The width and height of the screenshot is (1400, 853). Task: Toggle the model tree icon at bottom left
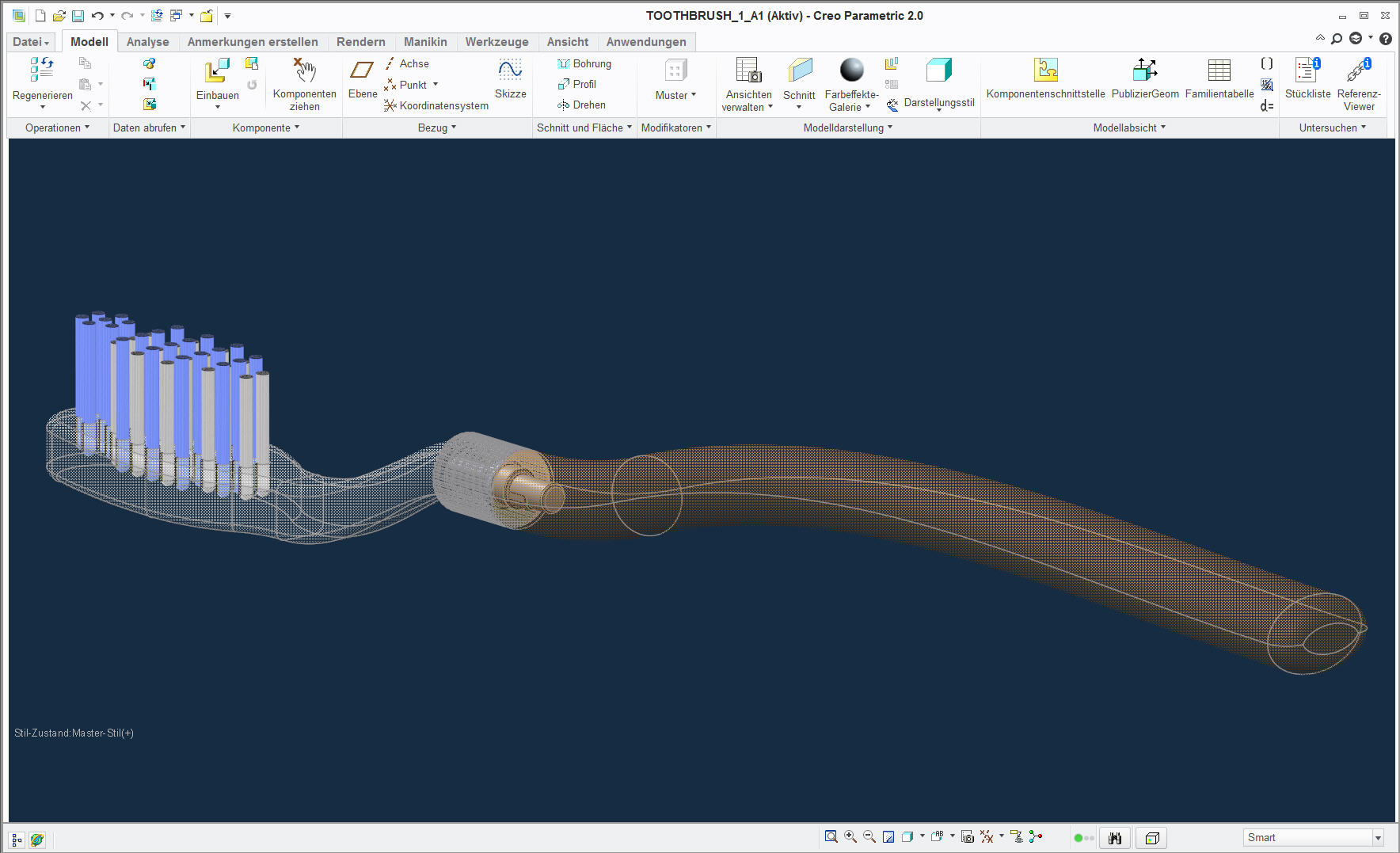(17, 840)
